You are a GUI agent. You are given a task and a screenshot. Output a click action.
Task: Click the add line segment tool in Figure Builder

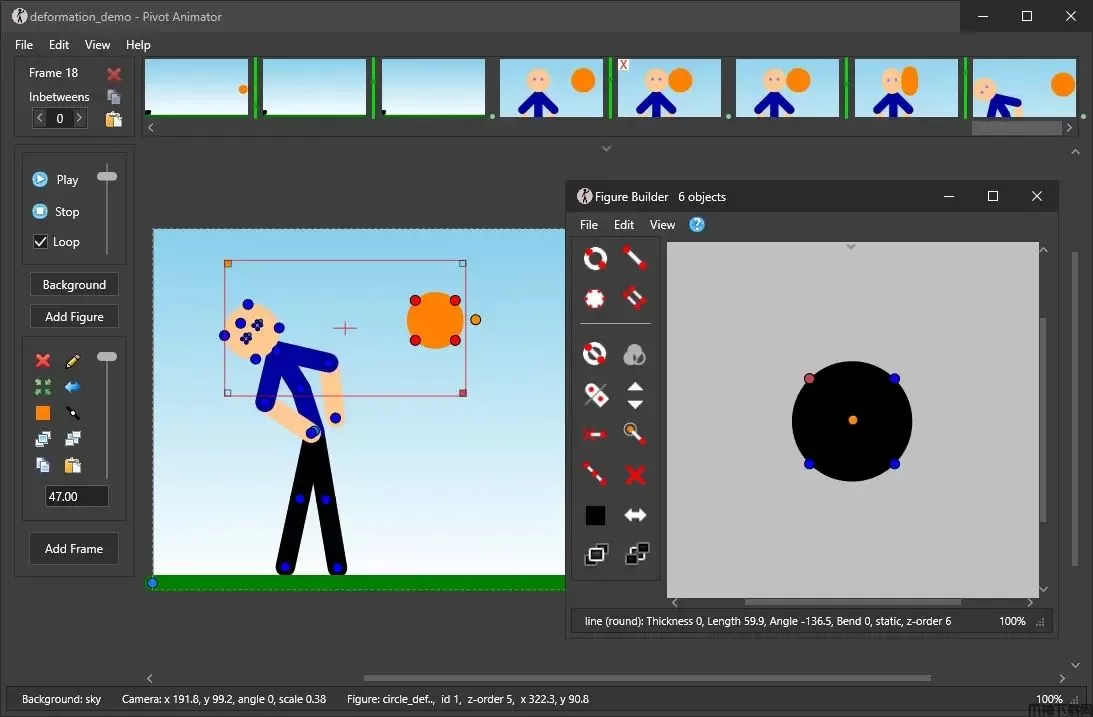click(x=635, y=259)
